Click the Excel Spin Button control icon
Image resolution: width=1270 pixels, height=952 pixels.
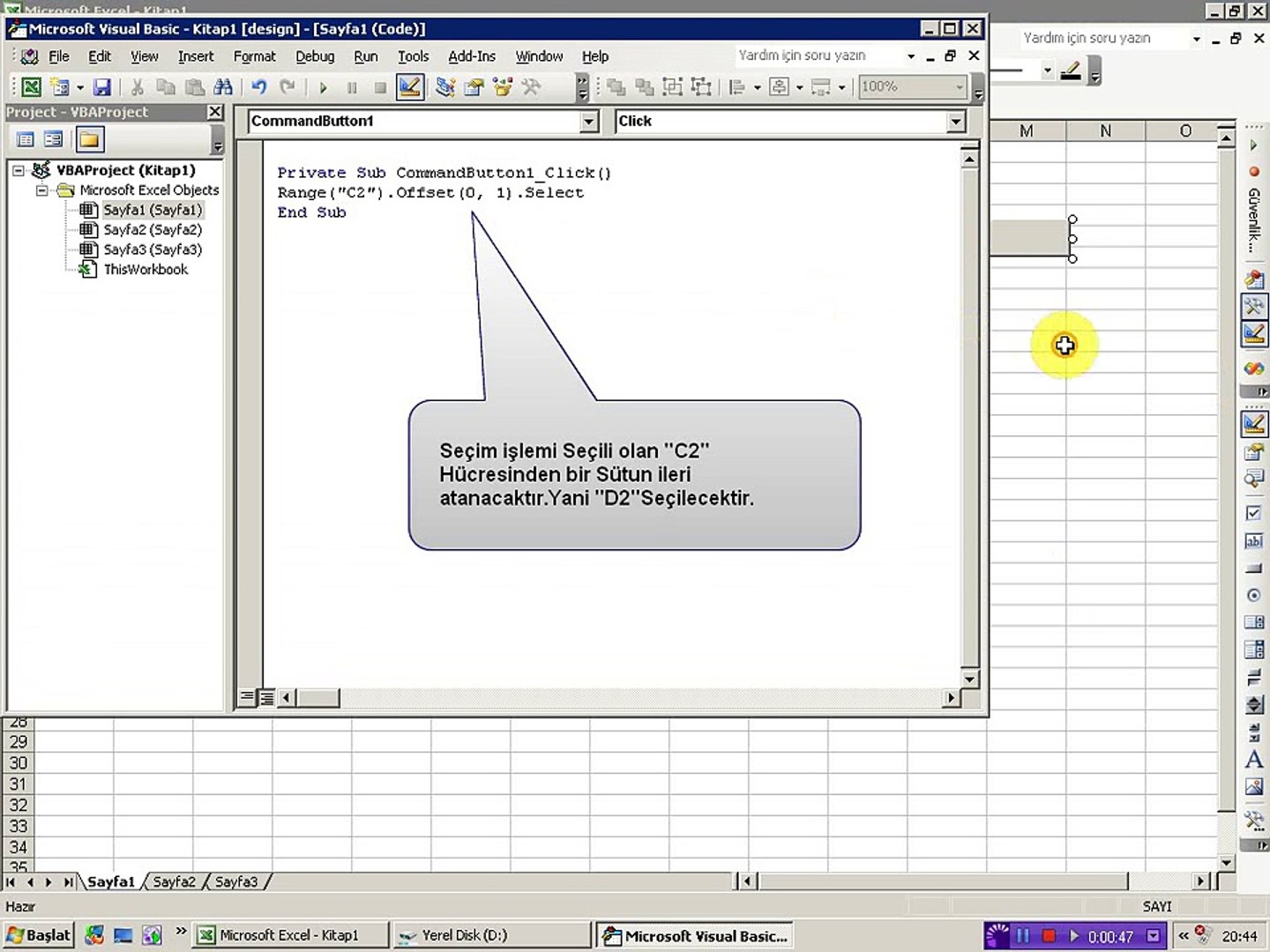click(x=1253, y=704)
